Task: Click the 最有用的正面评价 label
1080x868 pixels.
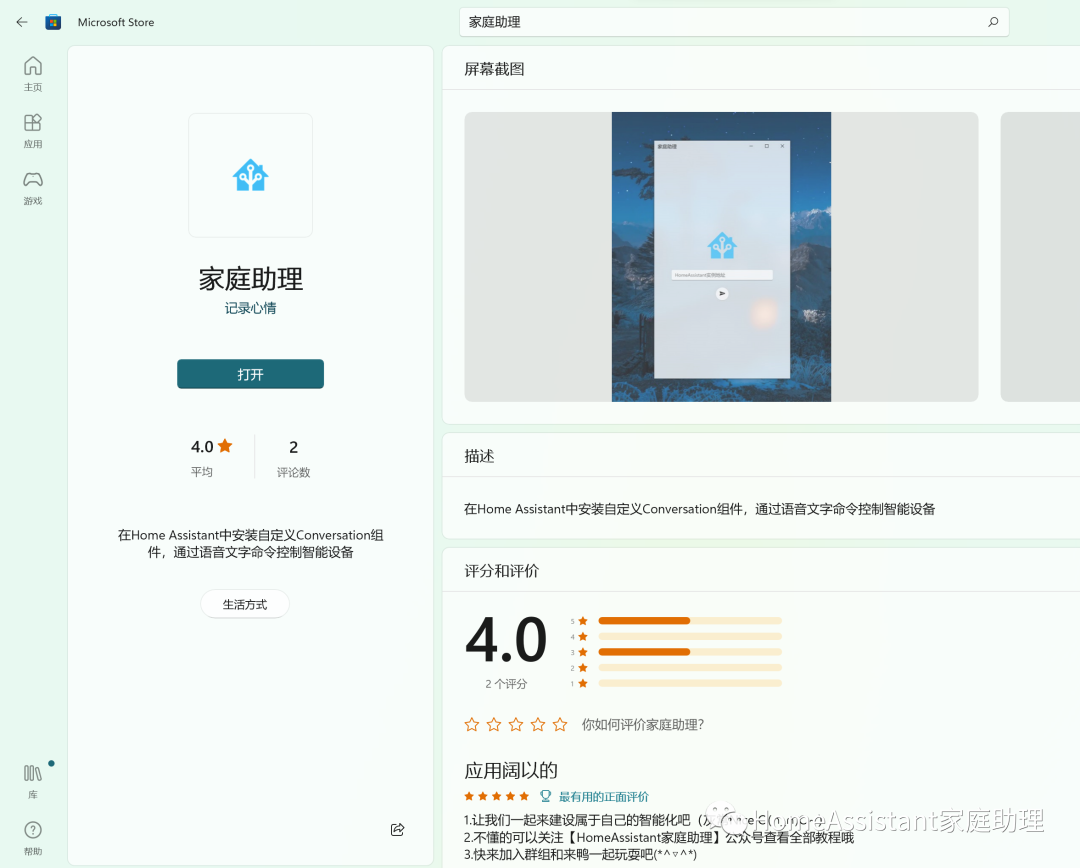Action: [x=603, y=796]
